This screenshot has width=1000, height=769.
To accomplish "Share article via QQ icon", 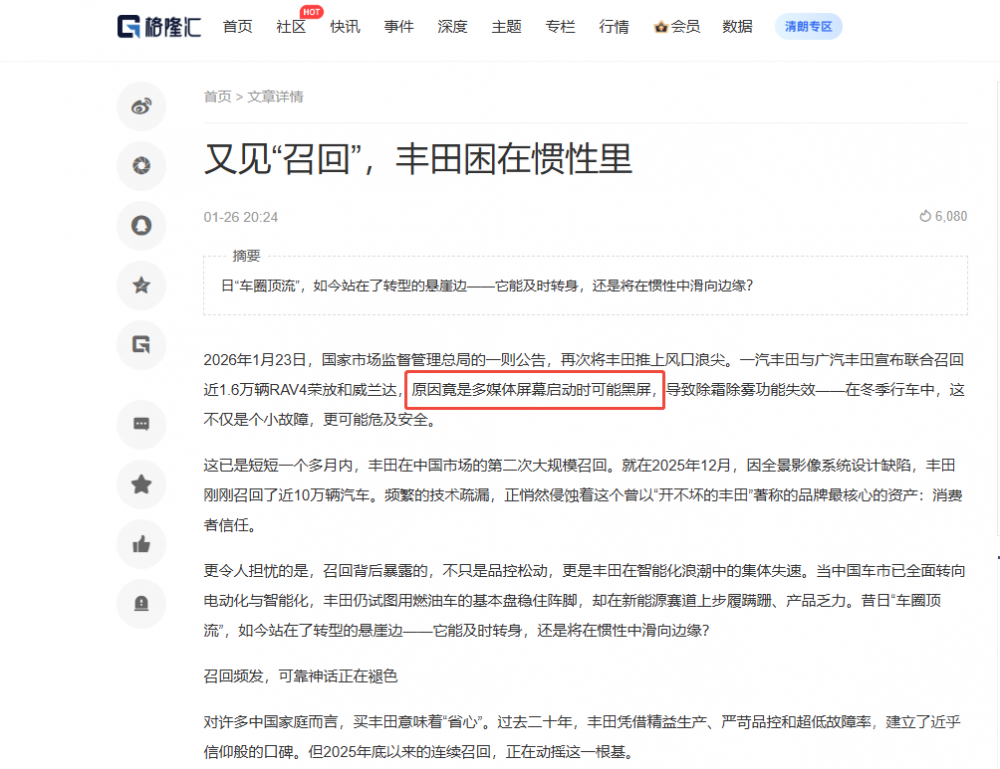I will (141, 225).
